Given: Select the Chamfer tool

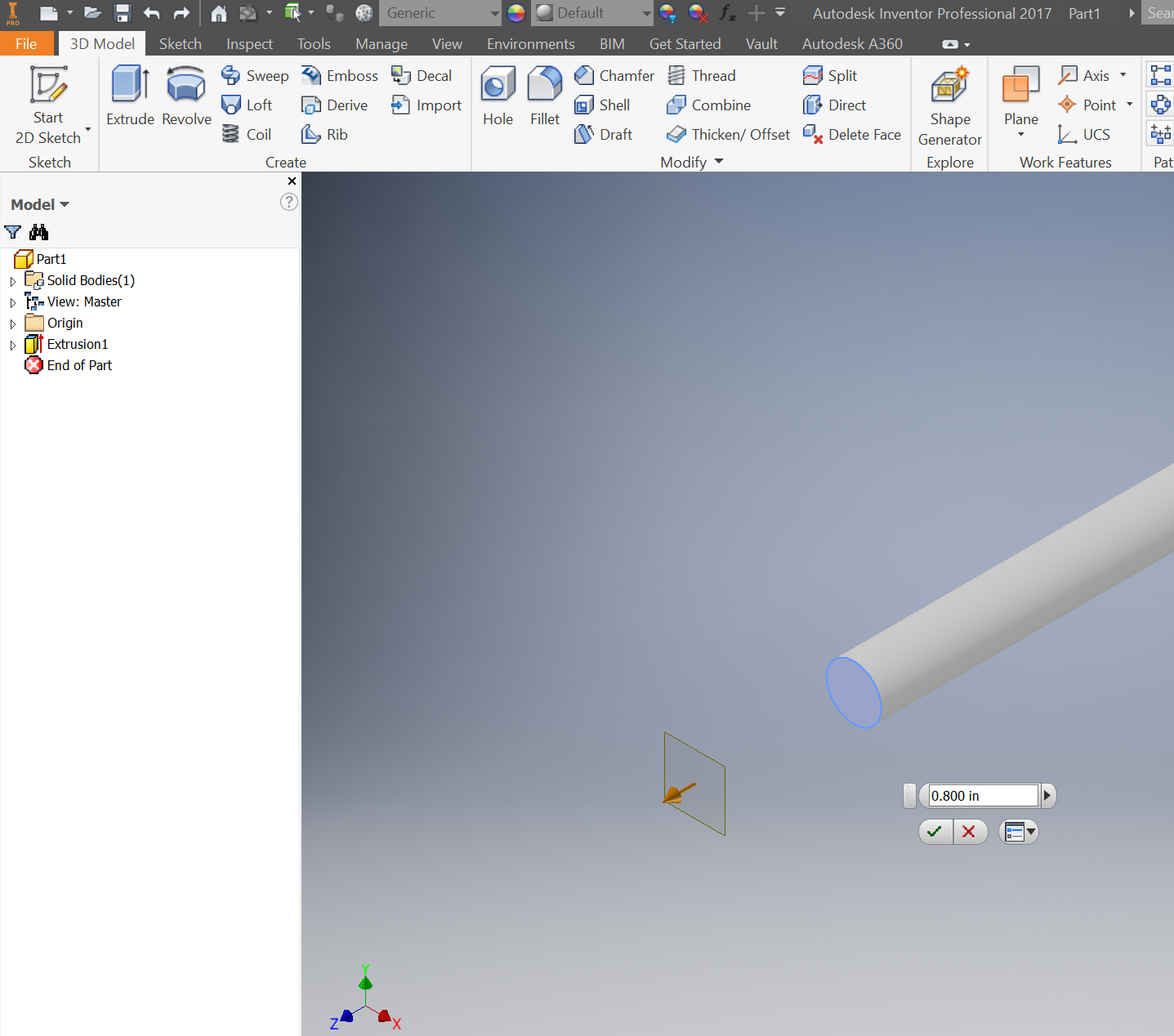Looking at the screenshot, I should [x=614, y=76].
